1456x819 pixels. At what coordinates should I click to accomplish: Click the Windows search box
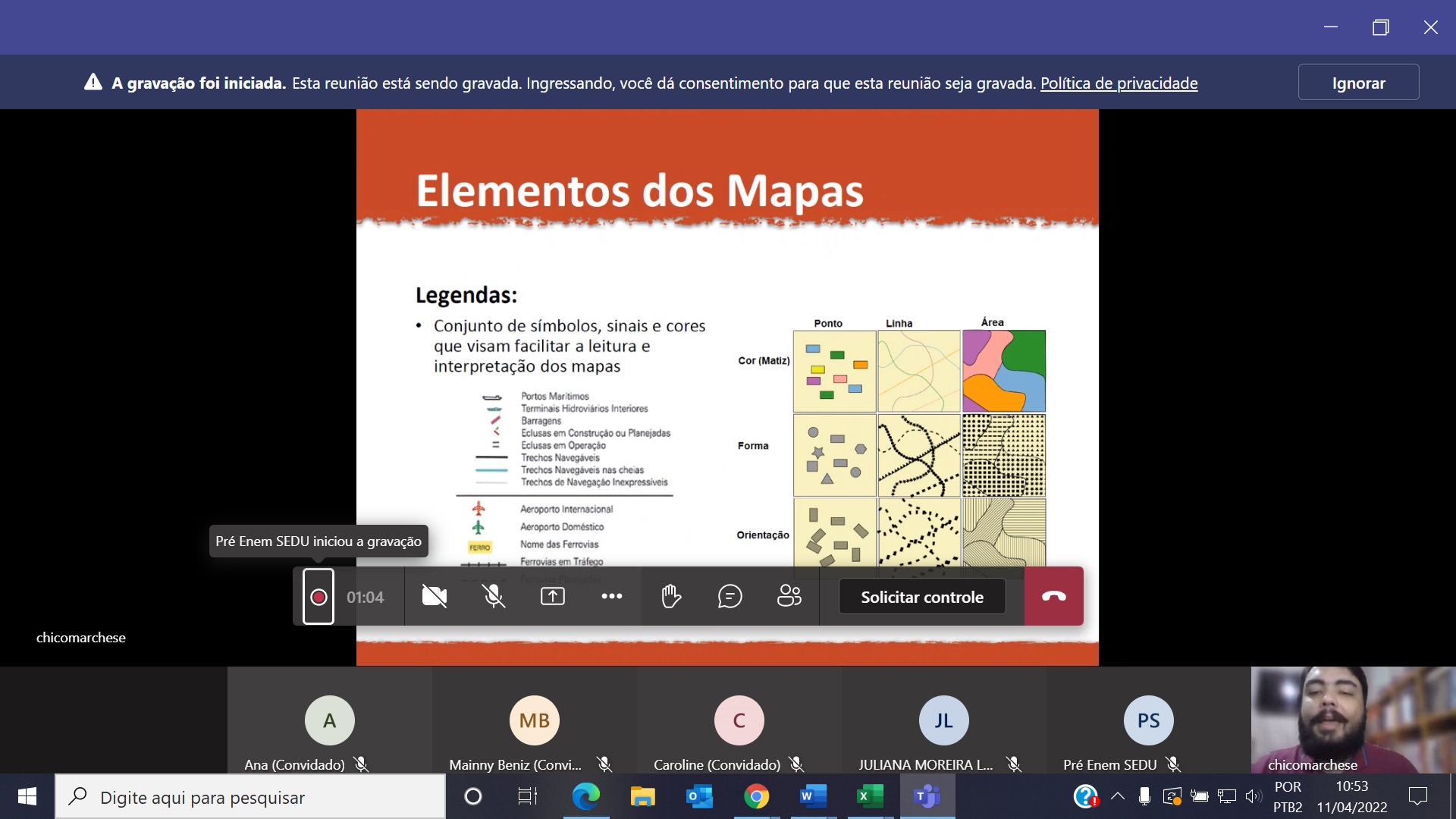(x=250, y=797)
